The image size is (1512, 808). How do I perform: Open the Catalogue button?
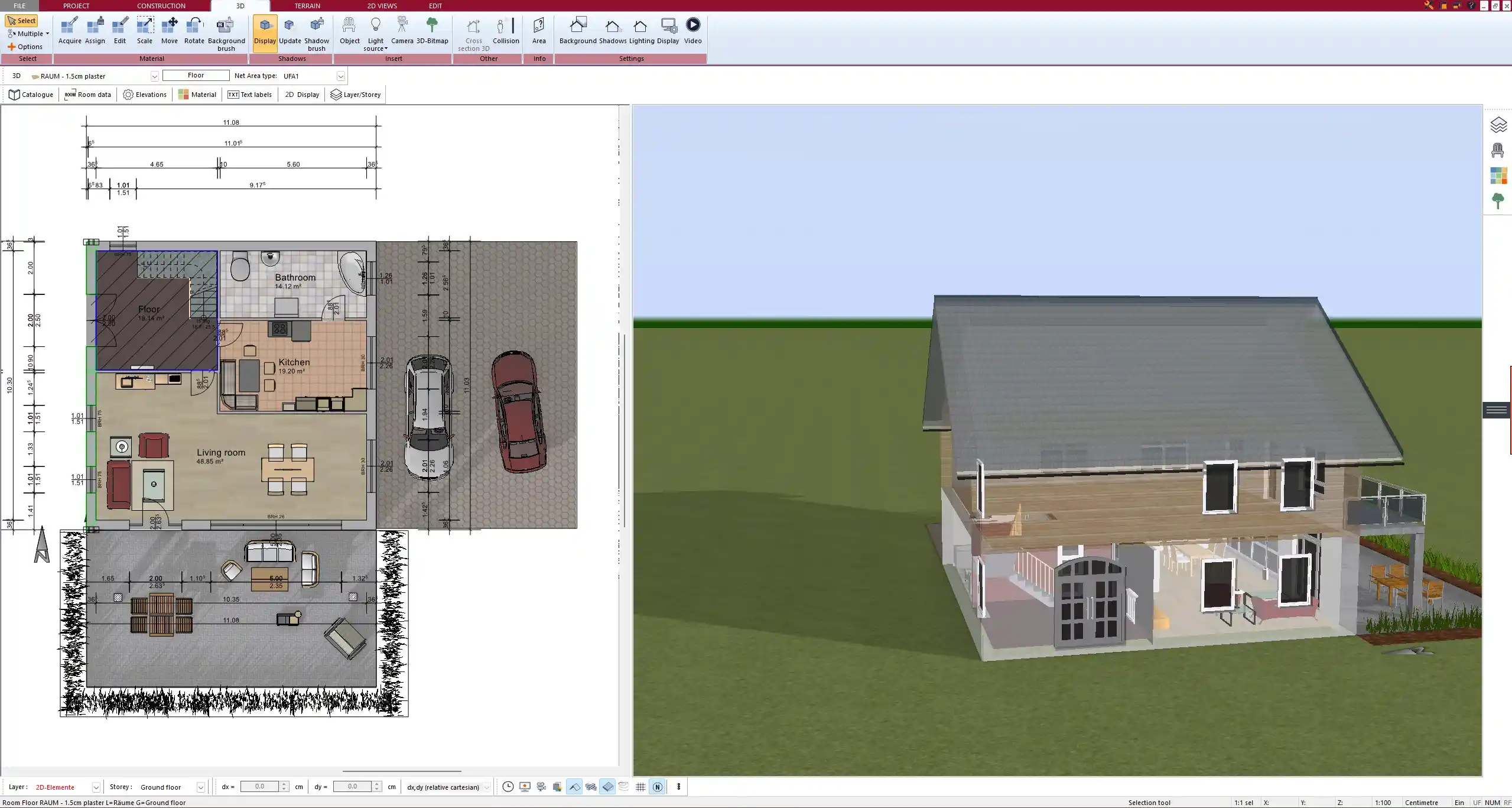[31, 95]
